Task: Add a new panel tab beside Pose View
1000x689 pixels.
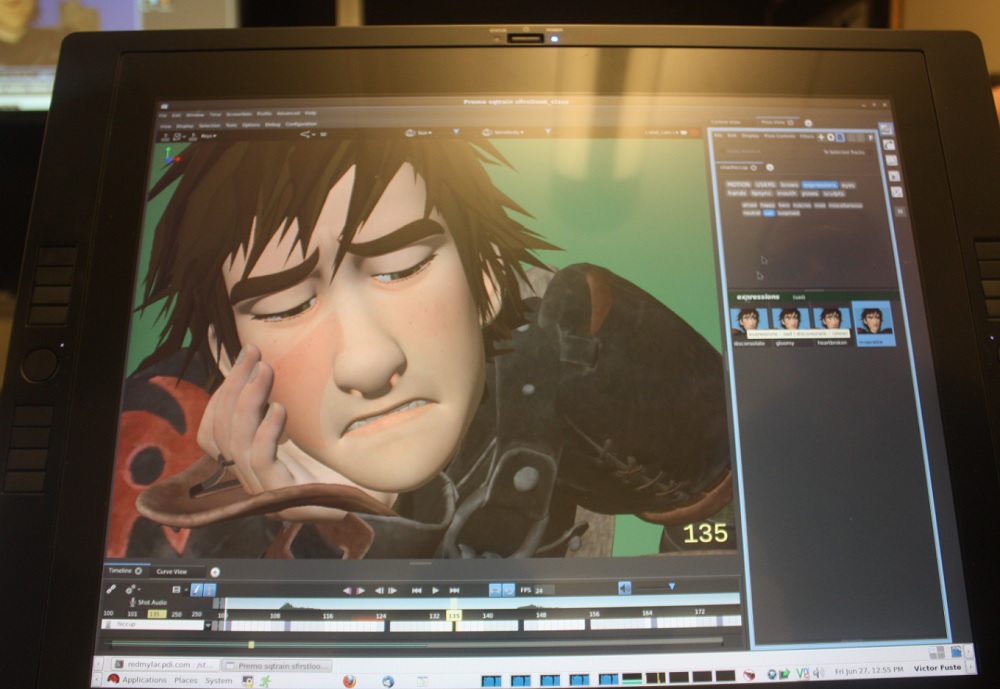Action: click(809, 123)
